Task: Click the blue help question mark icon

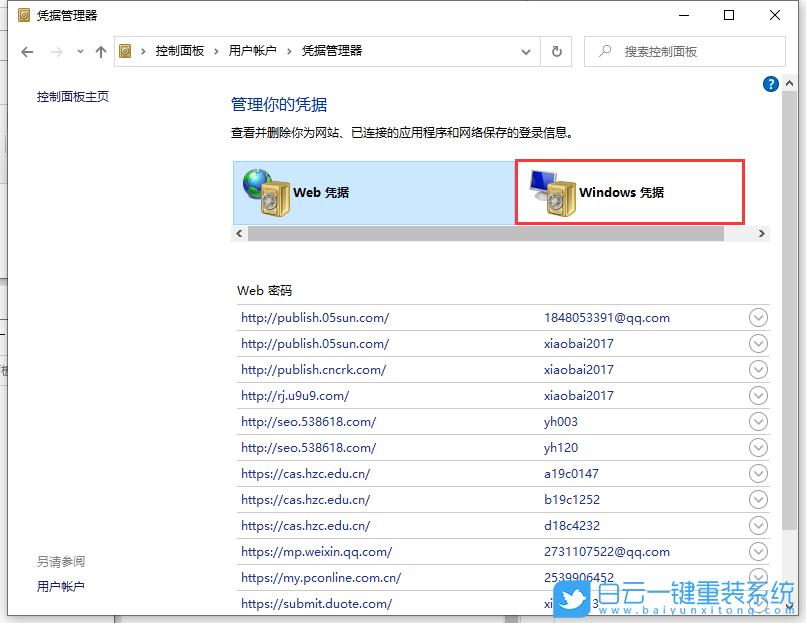Action: click(770, 84)
